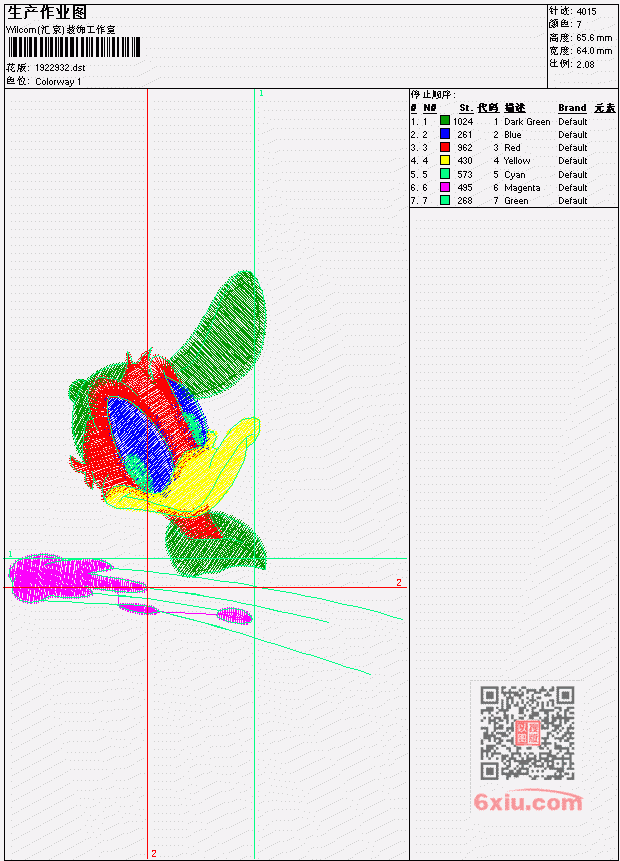Click the 'Magenta' description text
Screen dimensions: 620x861
[522, 188]
